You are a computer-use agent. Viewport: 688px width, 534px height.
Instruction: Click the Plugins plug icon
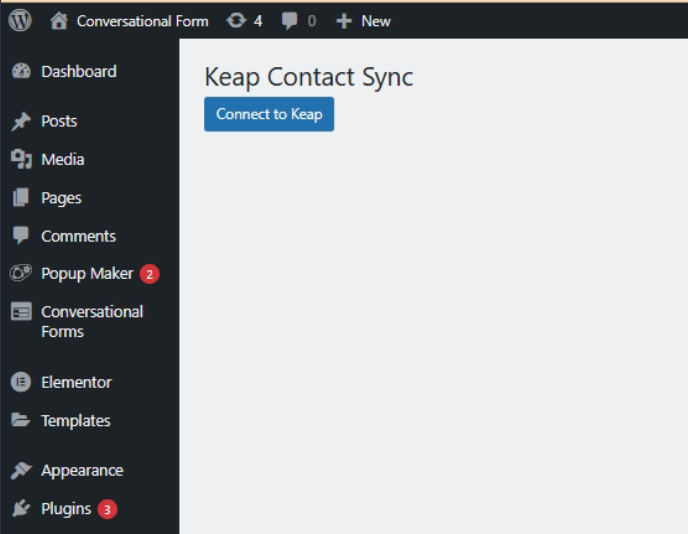pyautogui.click(x=21, y=509)
